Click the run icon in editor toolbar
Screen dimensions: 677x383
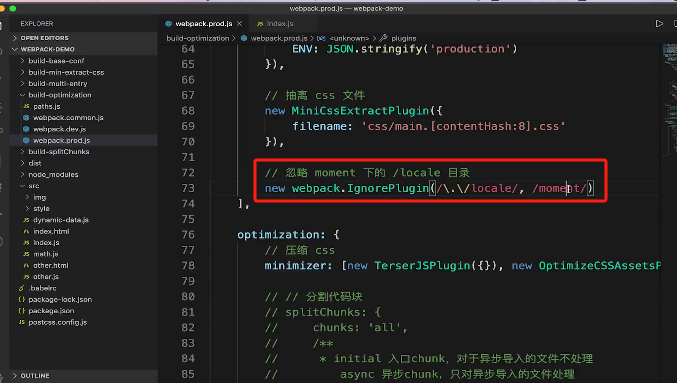(x=659, y=24)
